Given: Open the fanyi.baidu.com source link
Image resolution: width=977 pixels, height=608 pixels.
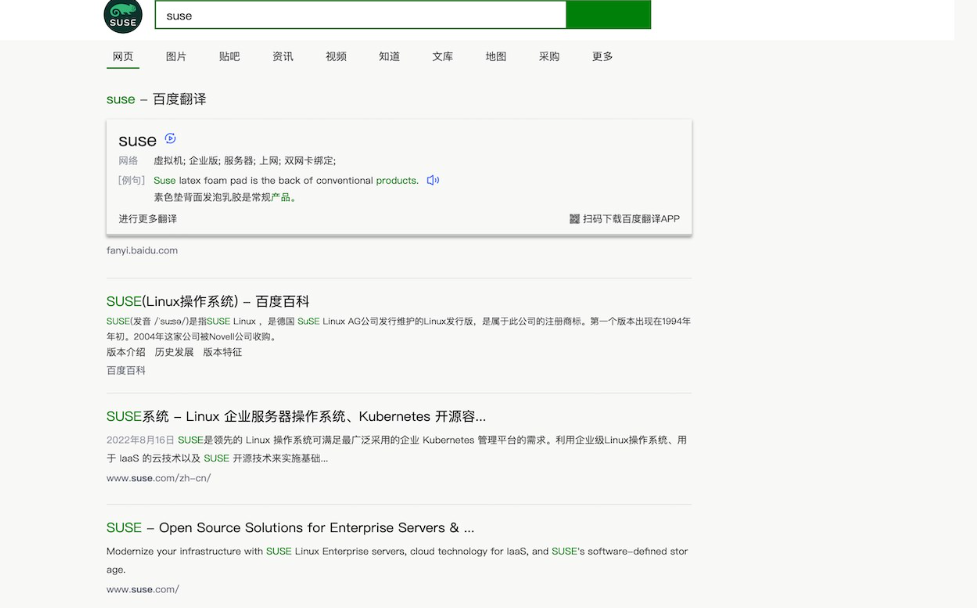Looking at the screenshot, I should [142, 250].
